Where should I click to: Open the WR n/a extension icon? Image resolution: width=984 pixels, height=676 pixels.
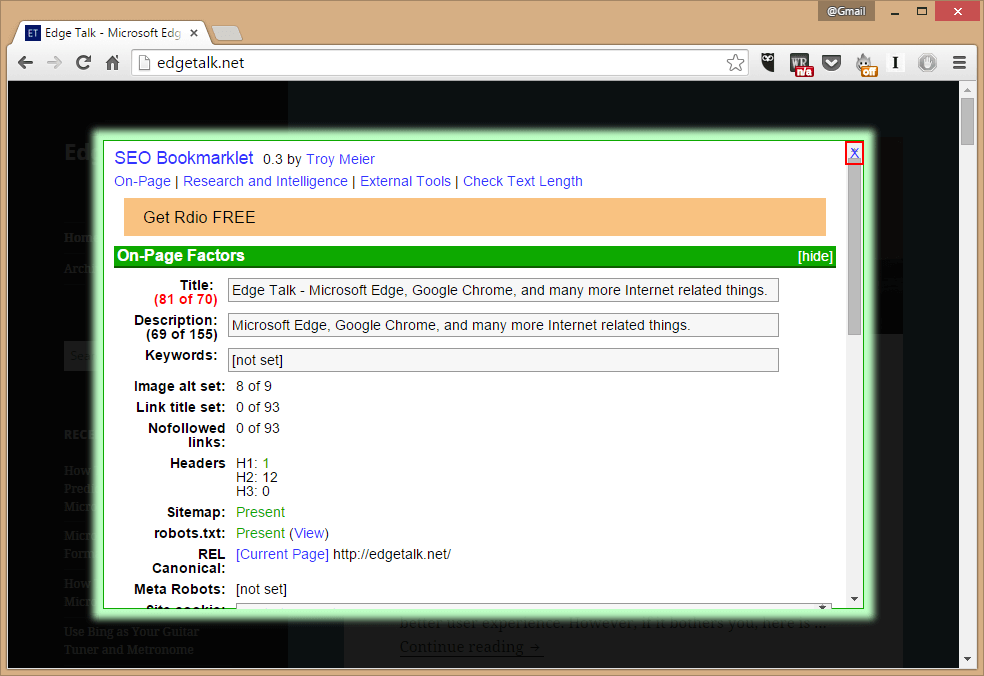pos(801,64)
